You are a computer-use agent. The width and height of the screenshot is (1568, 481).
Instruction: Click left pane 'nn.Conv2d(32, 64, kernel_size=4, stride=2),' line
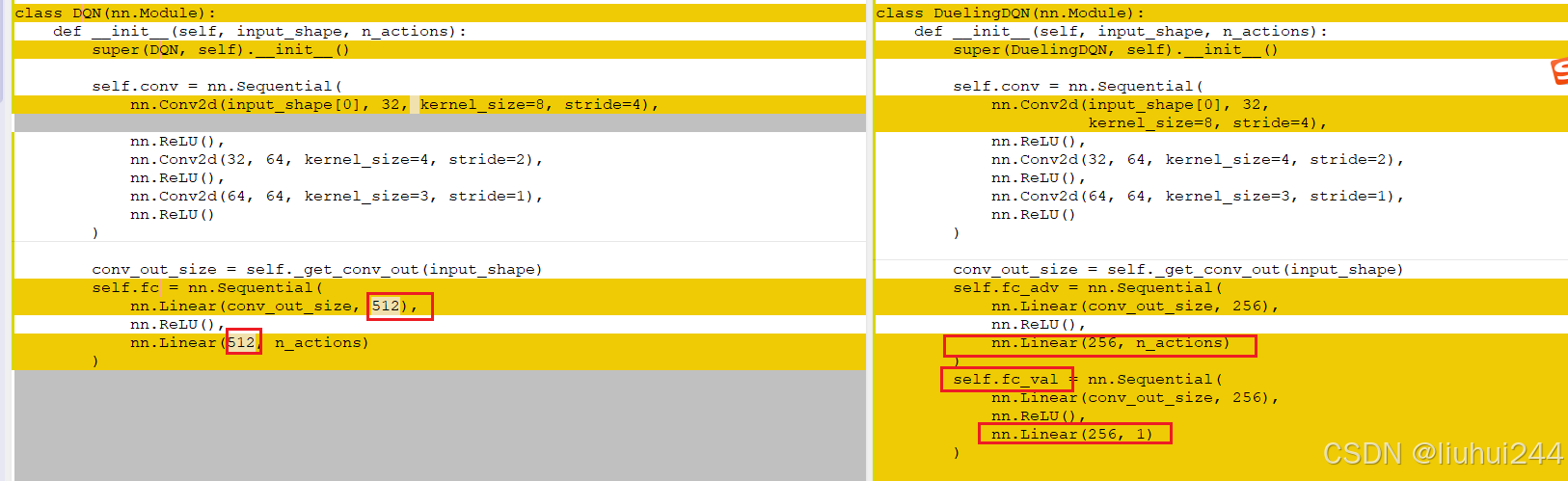(337, 160)
